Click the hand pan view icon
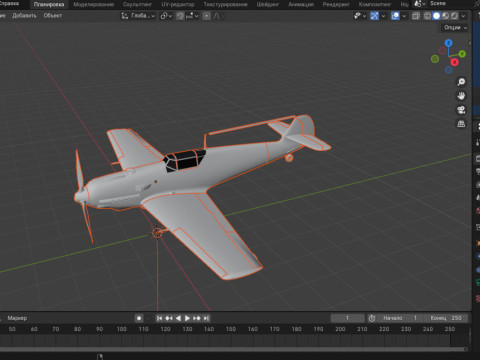 (x=461, y=96)
